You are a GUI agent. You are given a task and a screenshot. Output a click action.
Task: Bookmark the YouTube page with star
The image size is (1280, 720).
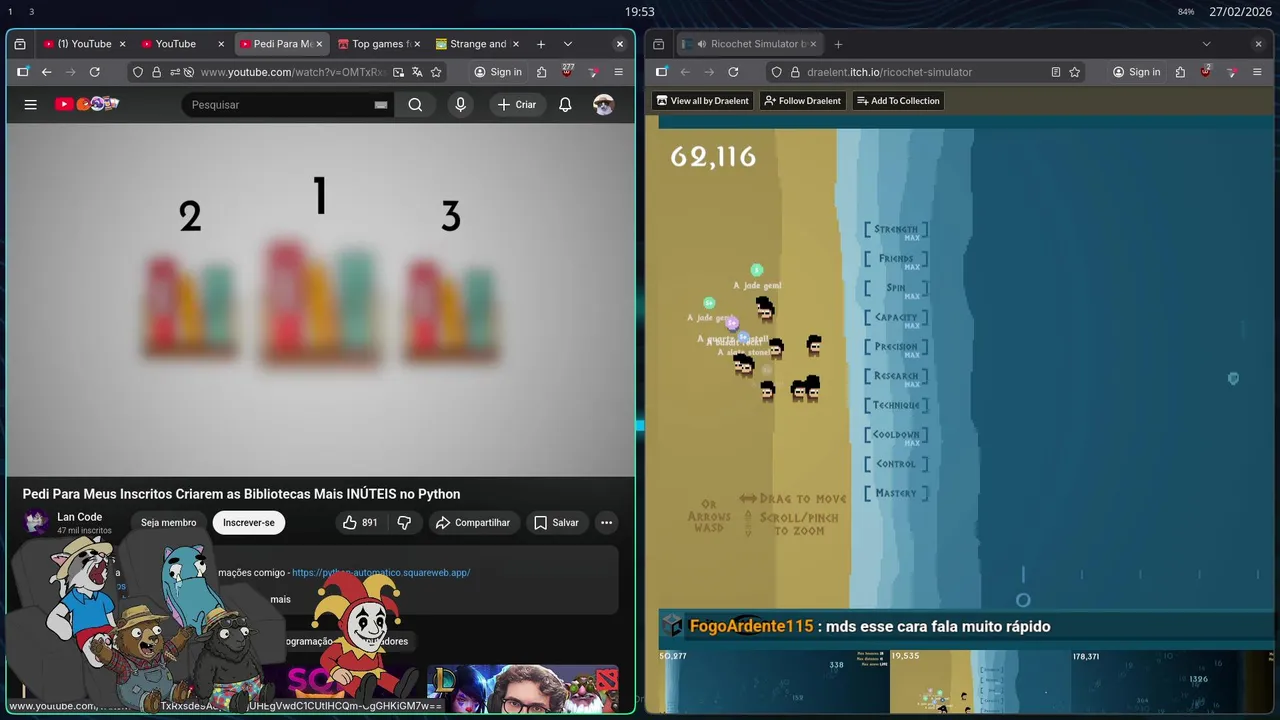436,72
